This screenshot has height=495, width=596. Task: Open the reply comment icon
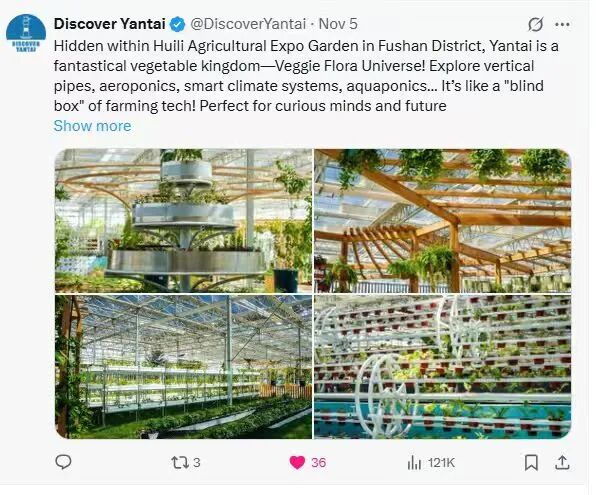[x=63, y=462]
